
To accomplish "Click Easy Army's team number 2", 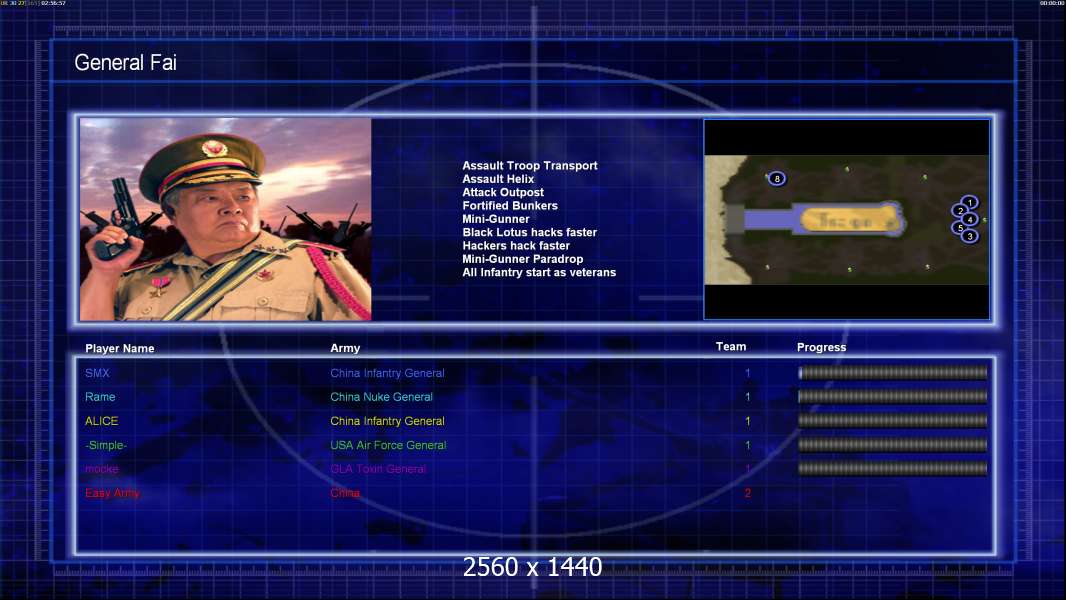I will [x=747, y=493].
